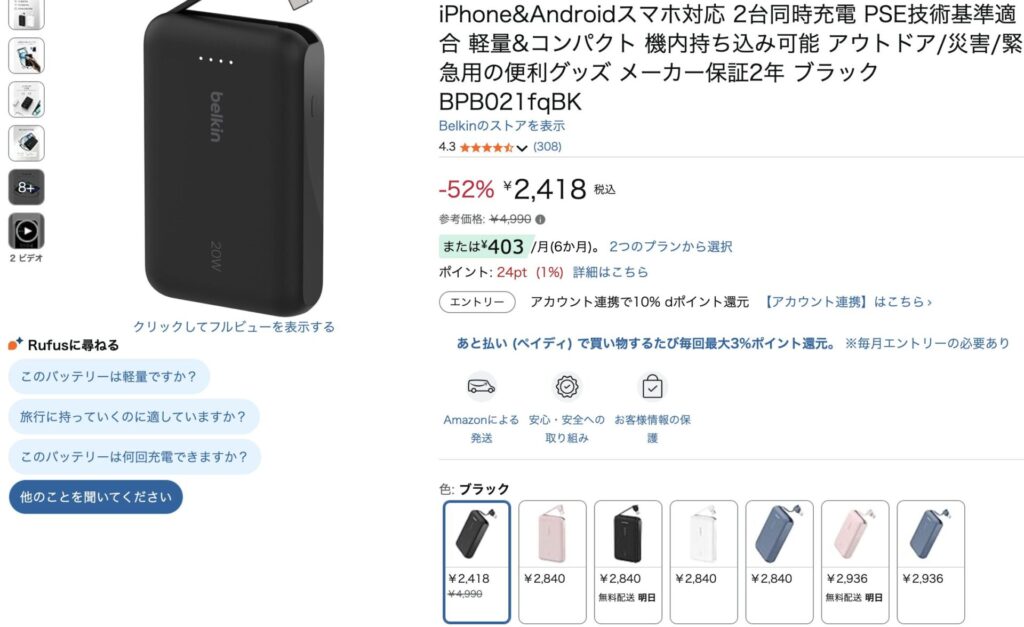This screenshot has width=1024, height=627.
Task: Click the お客様情報の保護 bag icon
Action: (652, 387)
